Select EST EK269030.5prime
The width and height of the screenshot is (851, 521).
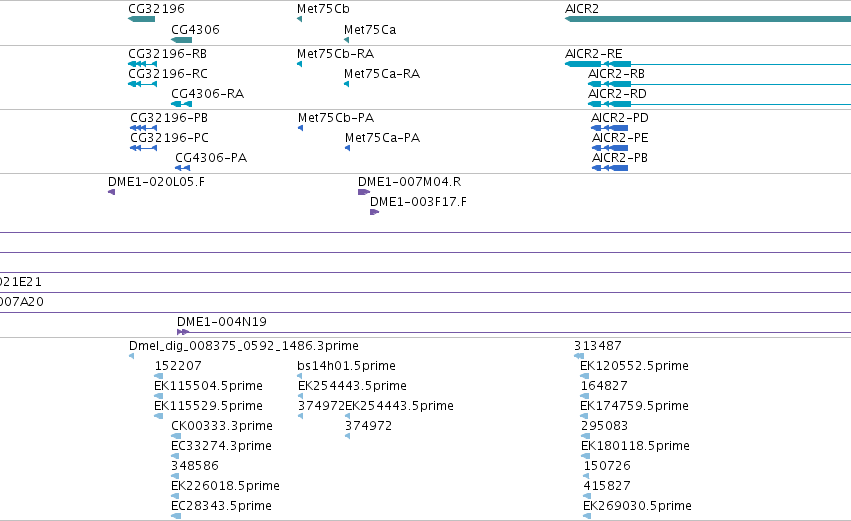pyautogui.click(x=638, y=506)
